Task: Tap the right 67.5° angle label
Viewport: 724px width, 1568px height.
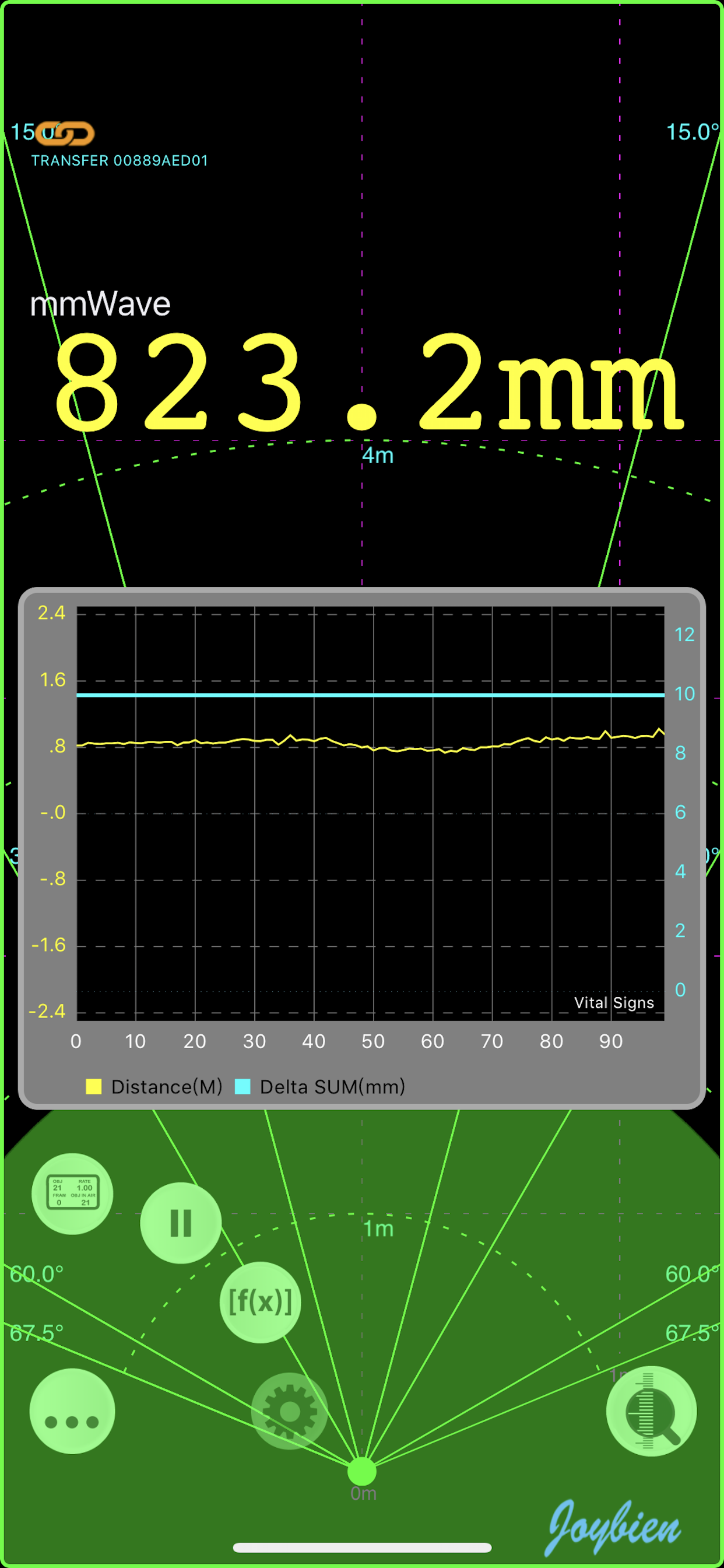Action: (693, 1333)
